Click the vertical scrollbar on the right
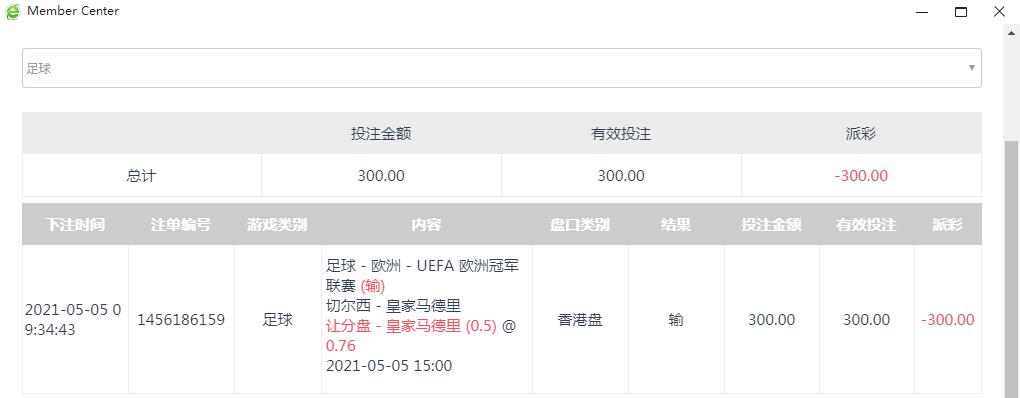The image size is (1020, 398). pos(1012,267)
